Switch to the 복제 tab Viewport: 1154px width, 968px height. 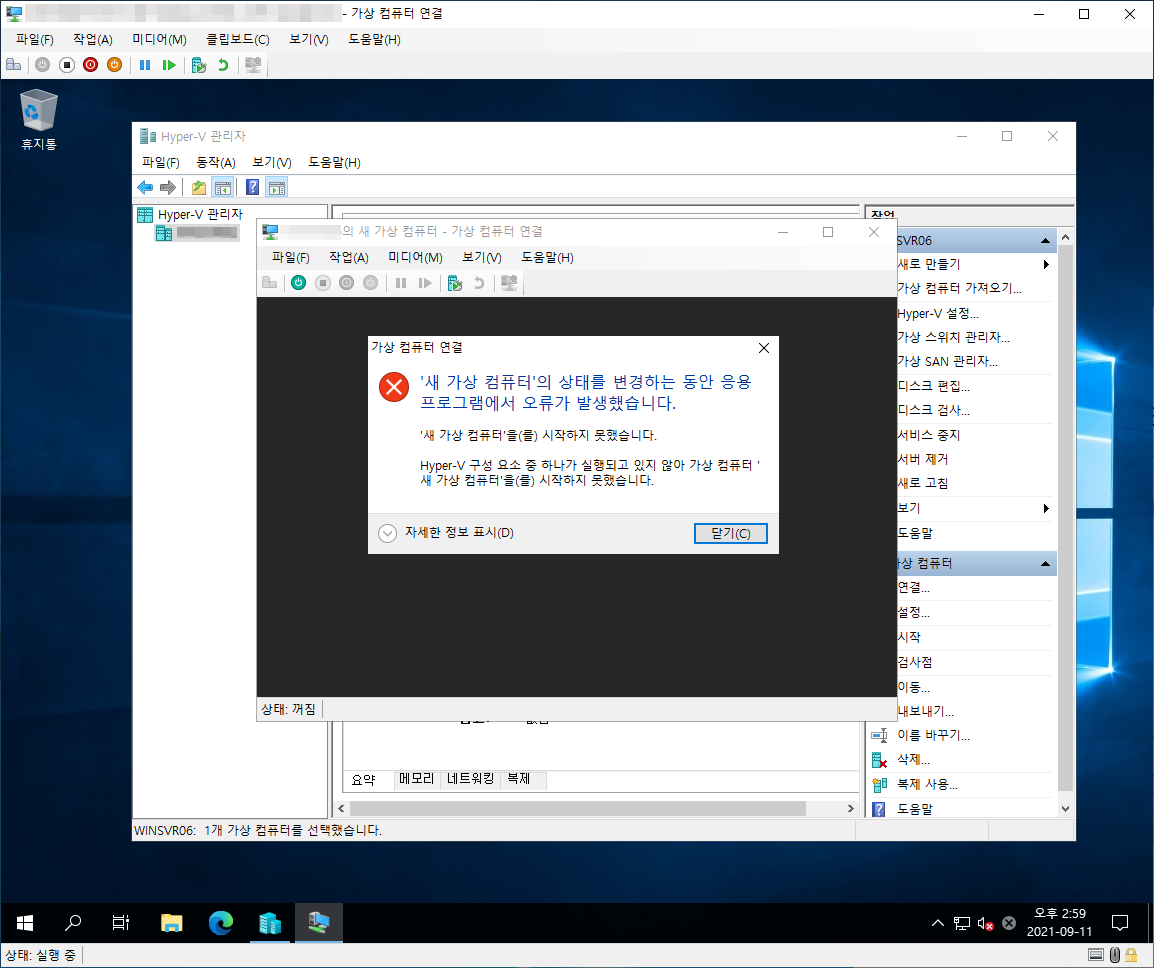click(x=519, y=779)
